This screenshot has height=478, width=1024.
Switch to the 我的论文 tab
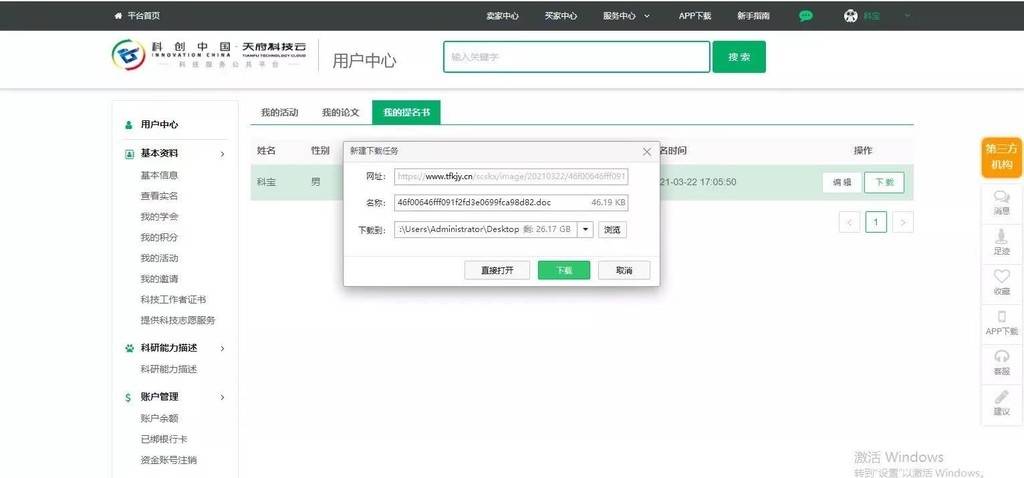[x=340, y=113]
